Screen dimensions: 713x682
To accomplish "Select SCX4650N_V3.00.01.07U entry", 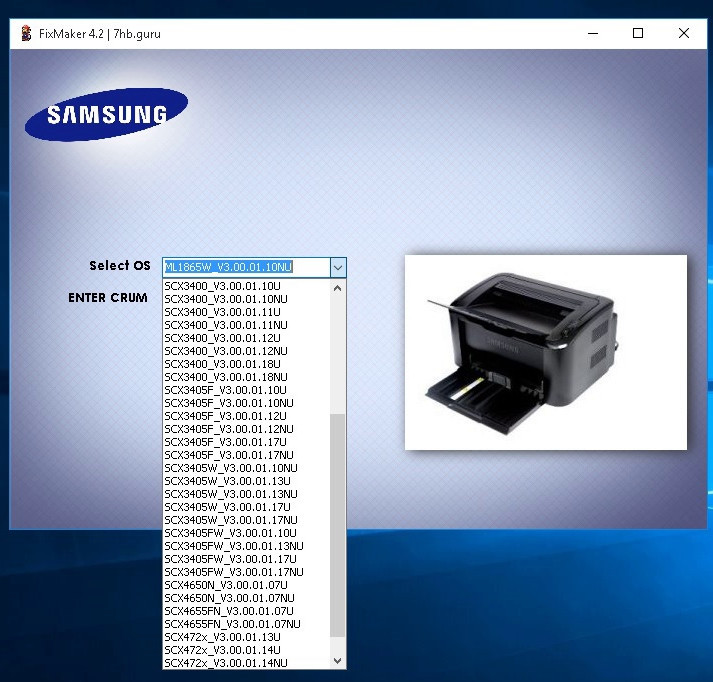I will [246, 585].
